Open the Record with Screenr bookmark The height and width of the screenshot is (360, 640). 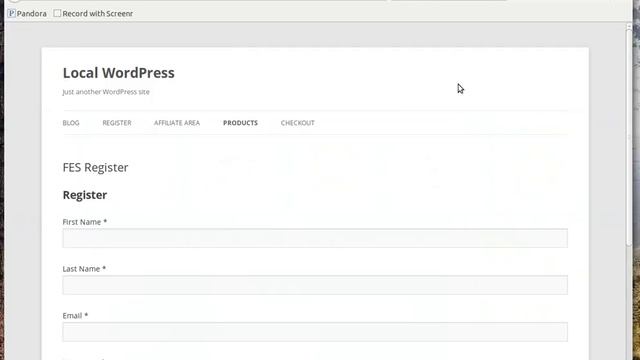[93, 13]
